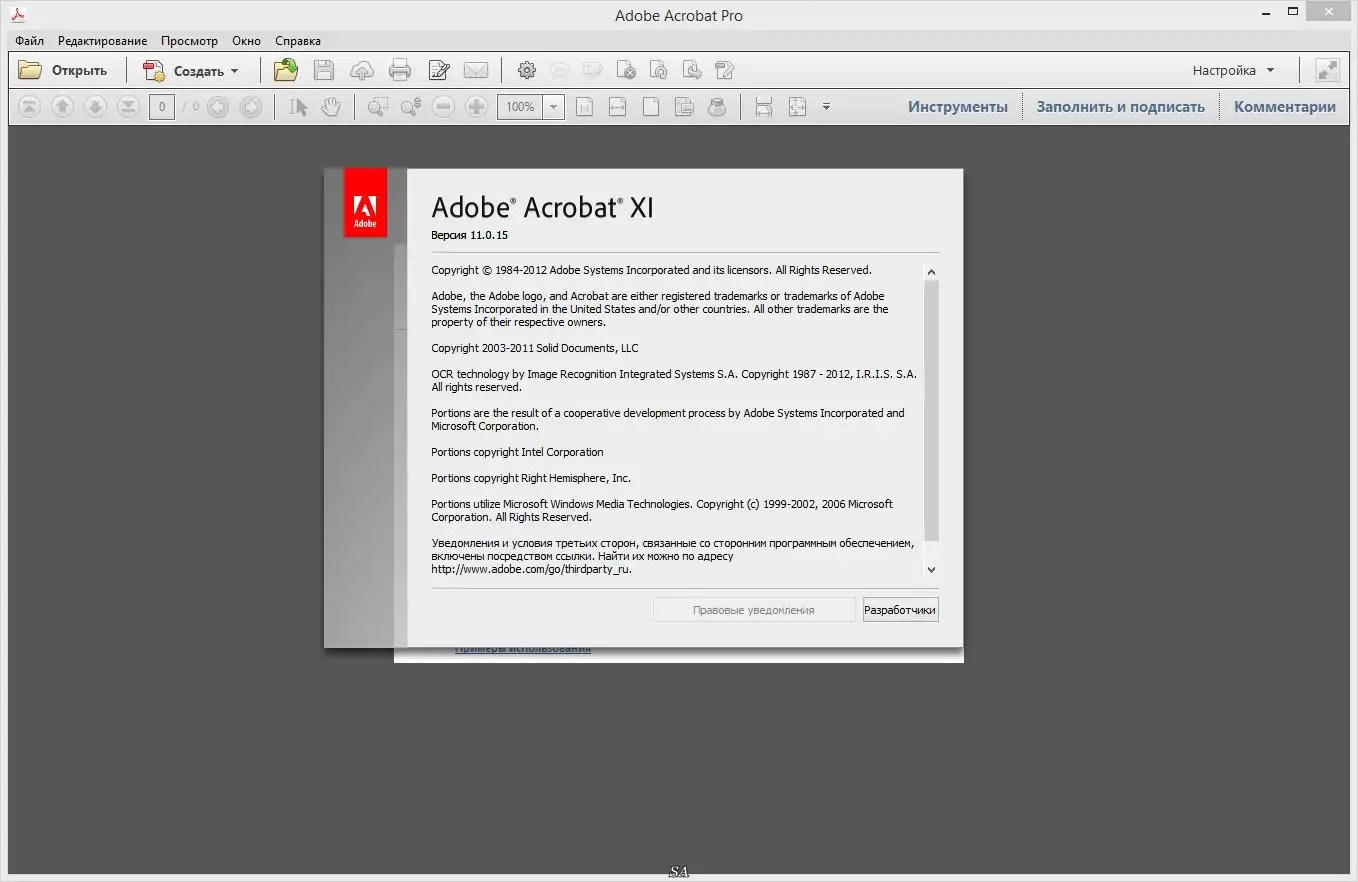Toggle the fit width icon
This screenshot has height=882, width=1358.
tap(618, 106)
